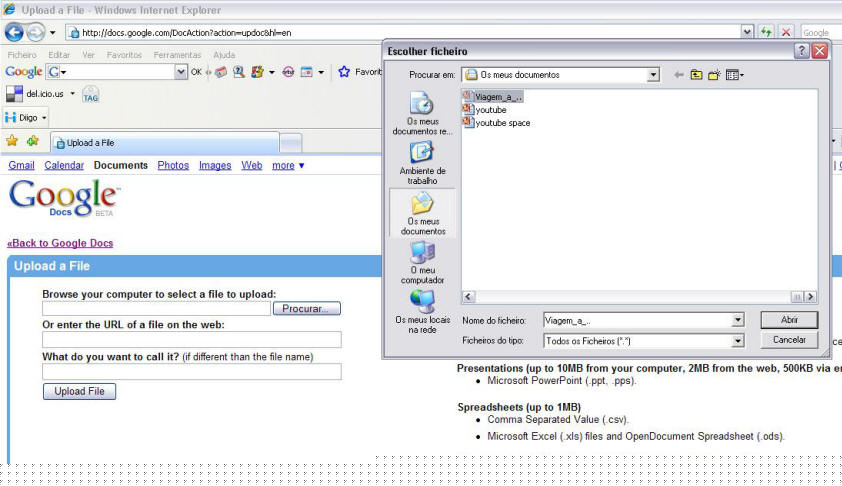This screenshot has width=842, height=486.
Task: Click the del.icio.us toolbar icon
Action: point(14,93)
